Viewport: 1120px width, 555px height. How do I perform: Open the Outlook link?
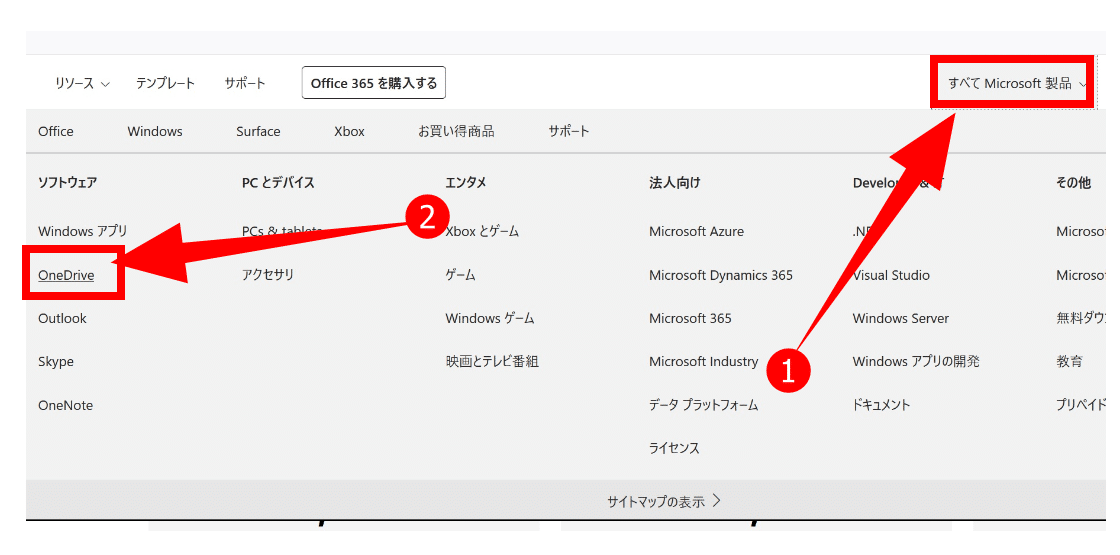pyautogui.click(x=62, y=319)
